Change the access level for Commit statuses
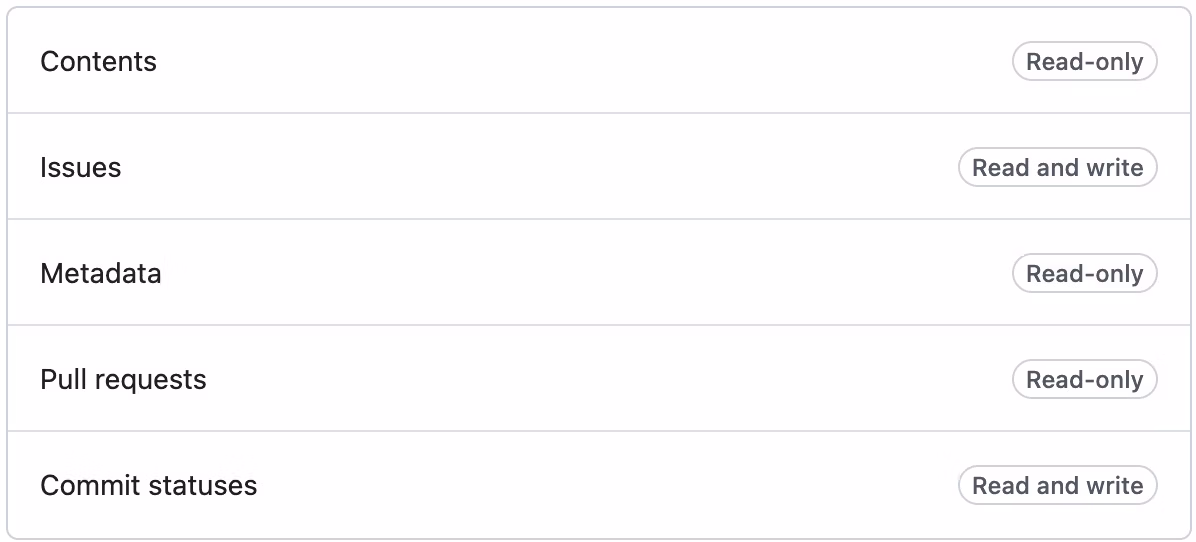This screenshot has height=542, width=1196. 1057,486
